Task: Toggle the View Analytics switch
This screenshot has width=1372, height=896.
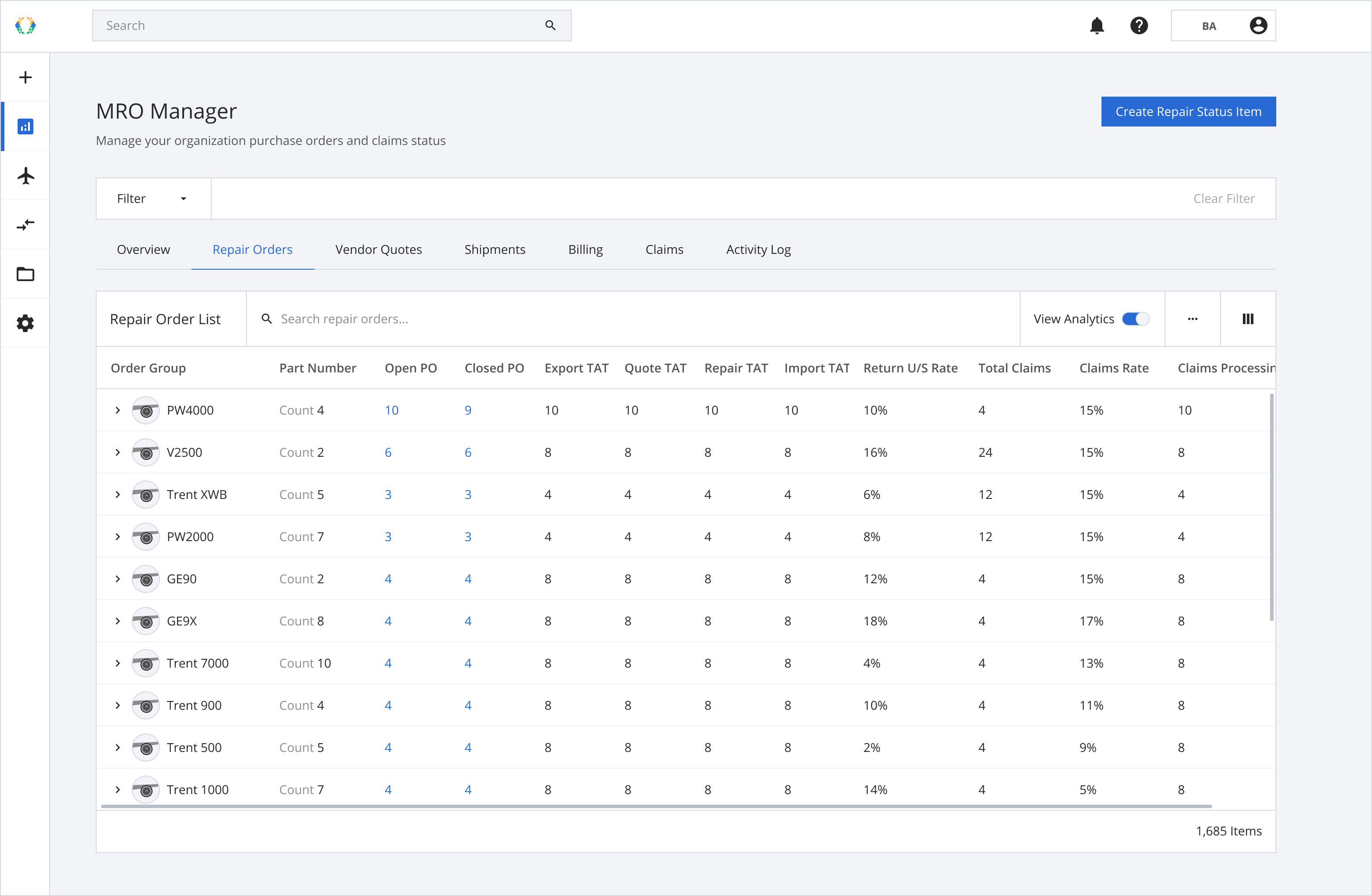Action: tap(1135, 319)
